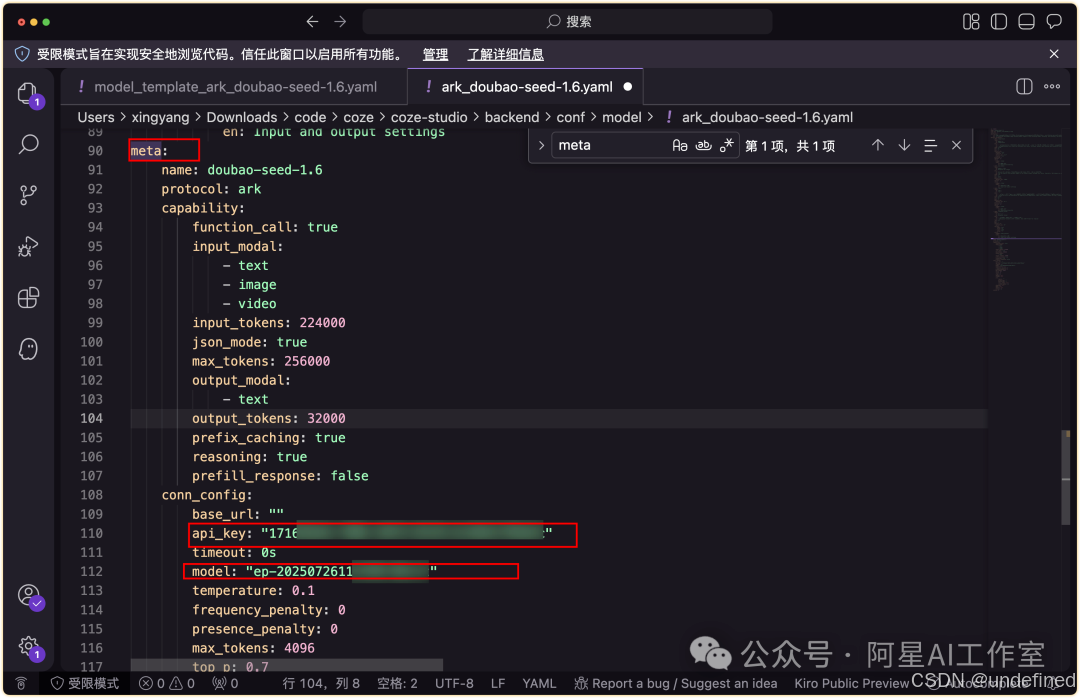Image resolution: width=1080 pixels, height=698 pixels.
Task: Click the ports indicator in status bar
Action: click(225, 684)
